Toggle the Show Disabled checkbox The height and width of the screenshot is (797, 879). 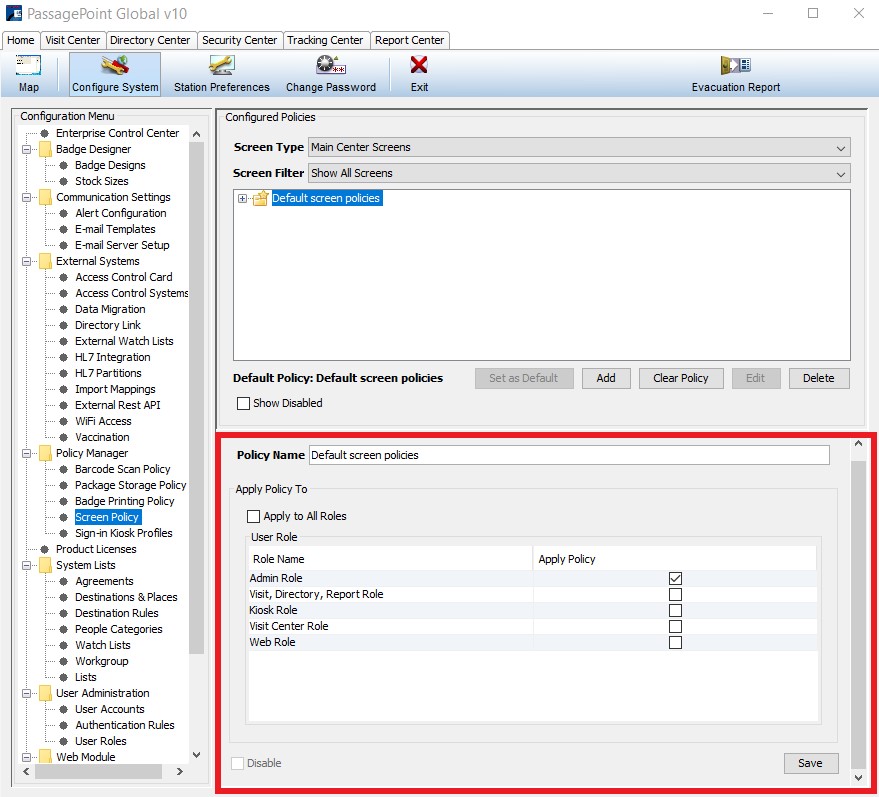pos(243,404)
